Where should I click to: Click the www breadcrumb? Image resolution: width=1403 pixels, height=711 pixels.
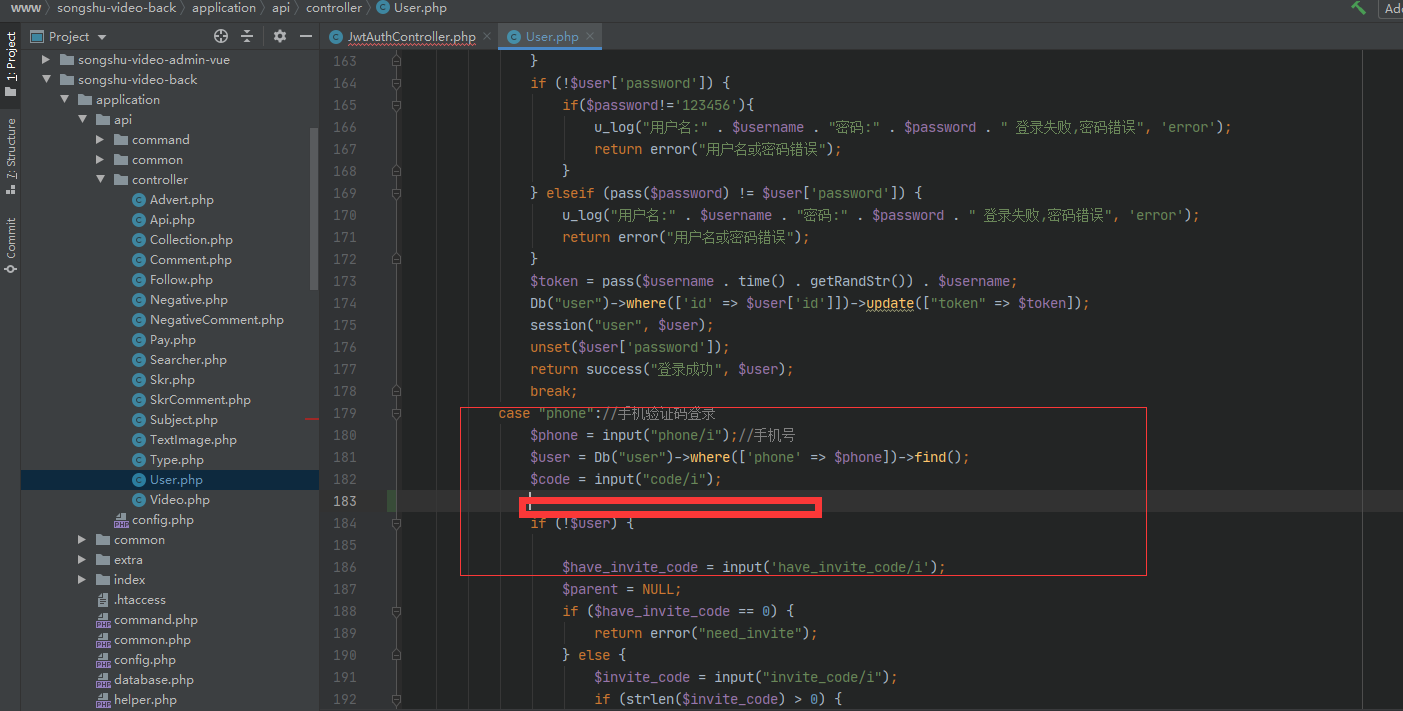click(25, 8)
